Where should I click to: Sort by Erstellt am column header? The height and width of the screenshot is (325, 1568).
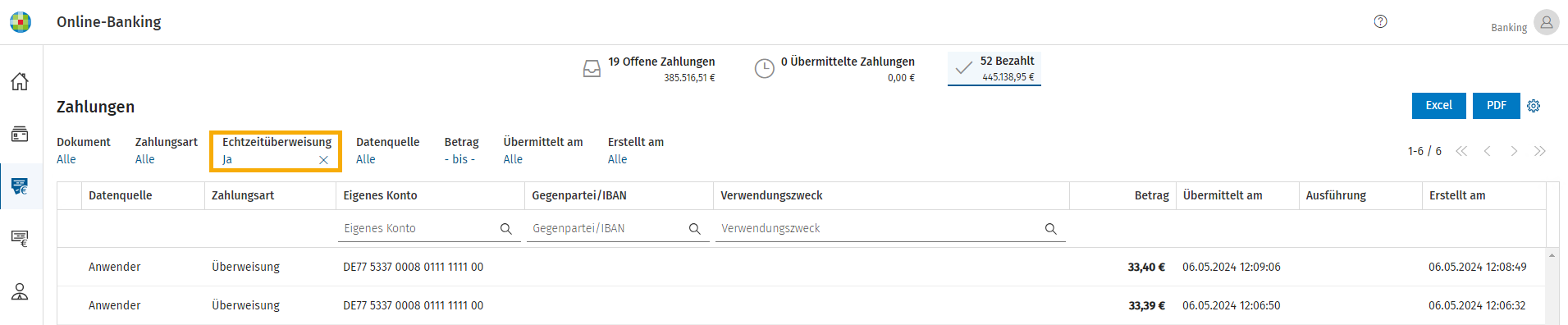coord(1483,196)
